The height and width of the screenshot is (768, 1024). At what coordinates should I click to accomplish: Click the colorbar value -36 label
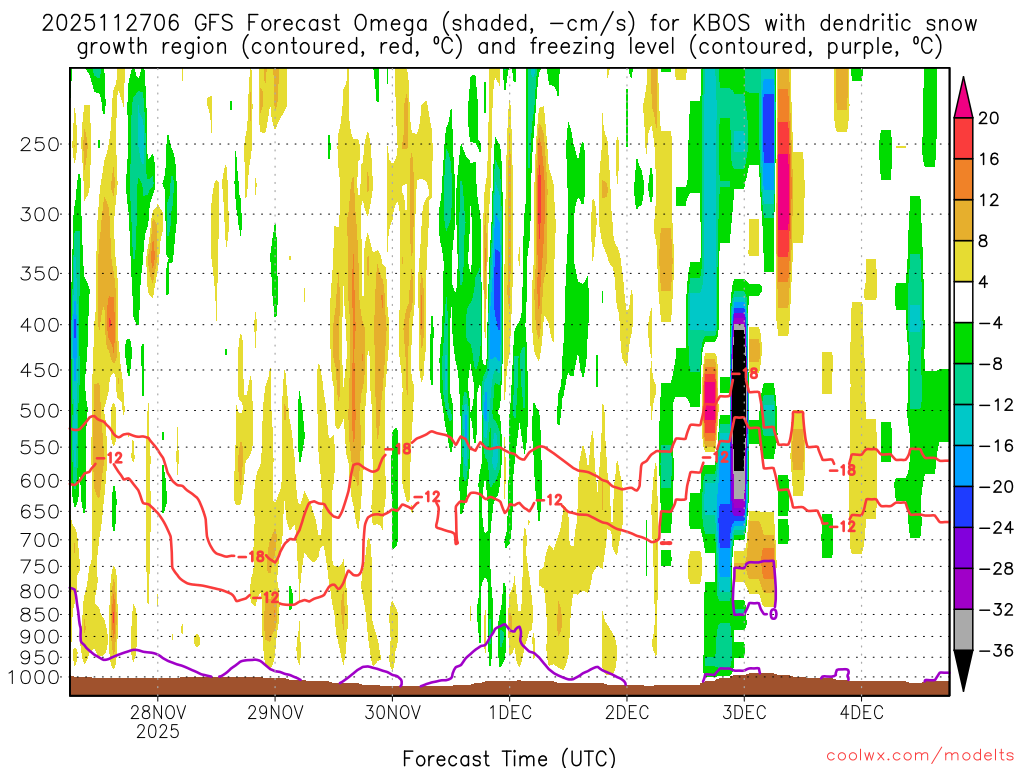[x=996, y=650]
